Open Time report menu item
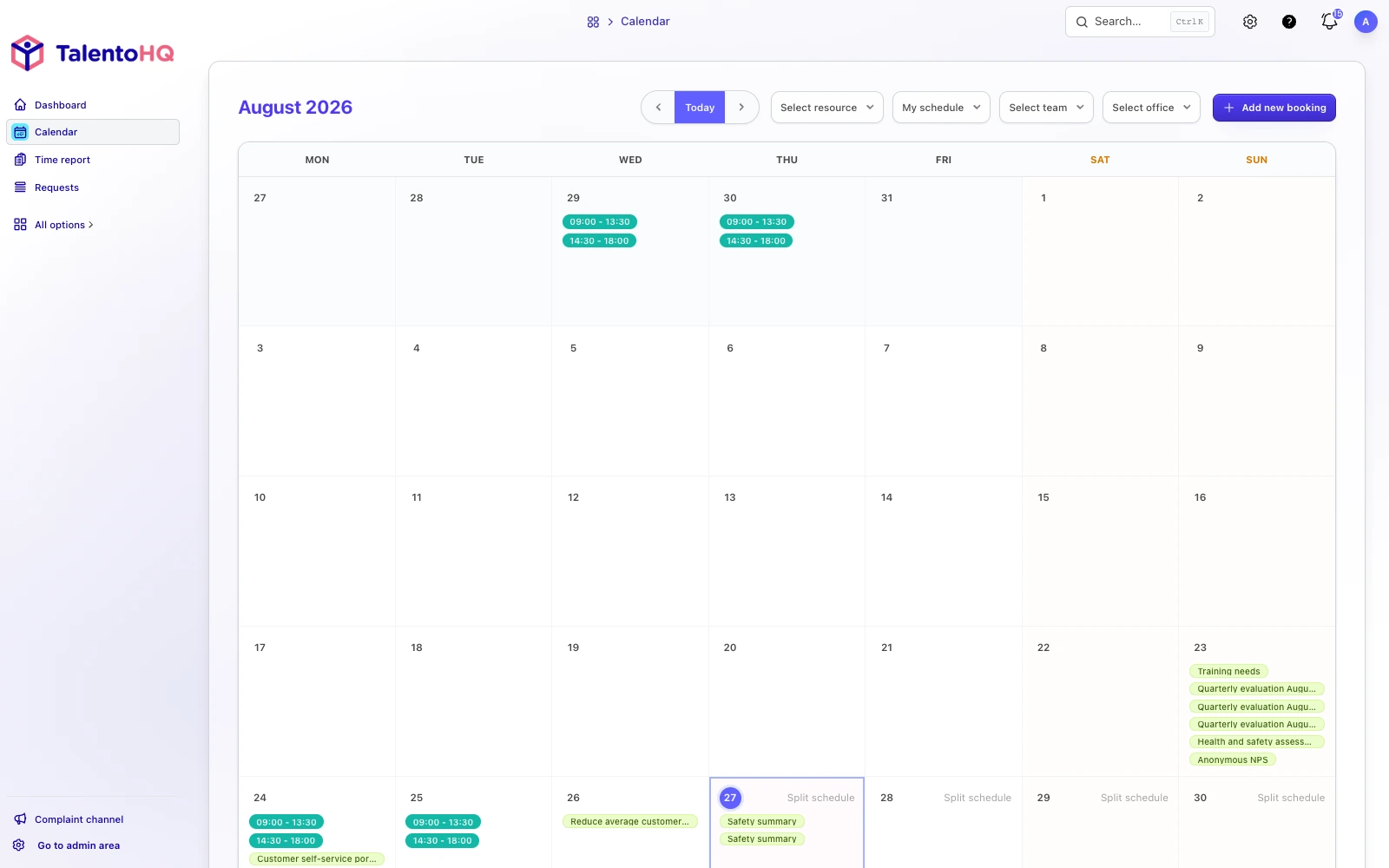 (x=93, y=160)
